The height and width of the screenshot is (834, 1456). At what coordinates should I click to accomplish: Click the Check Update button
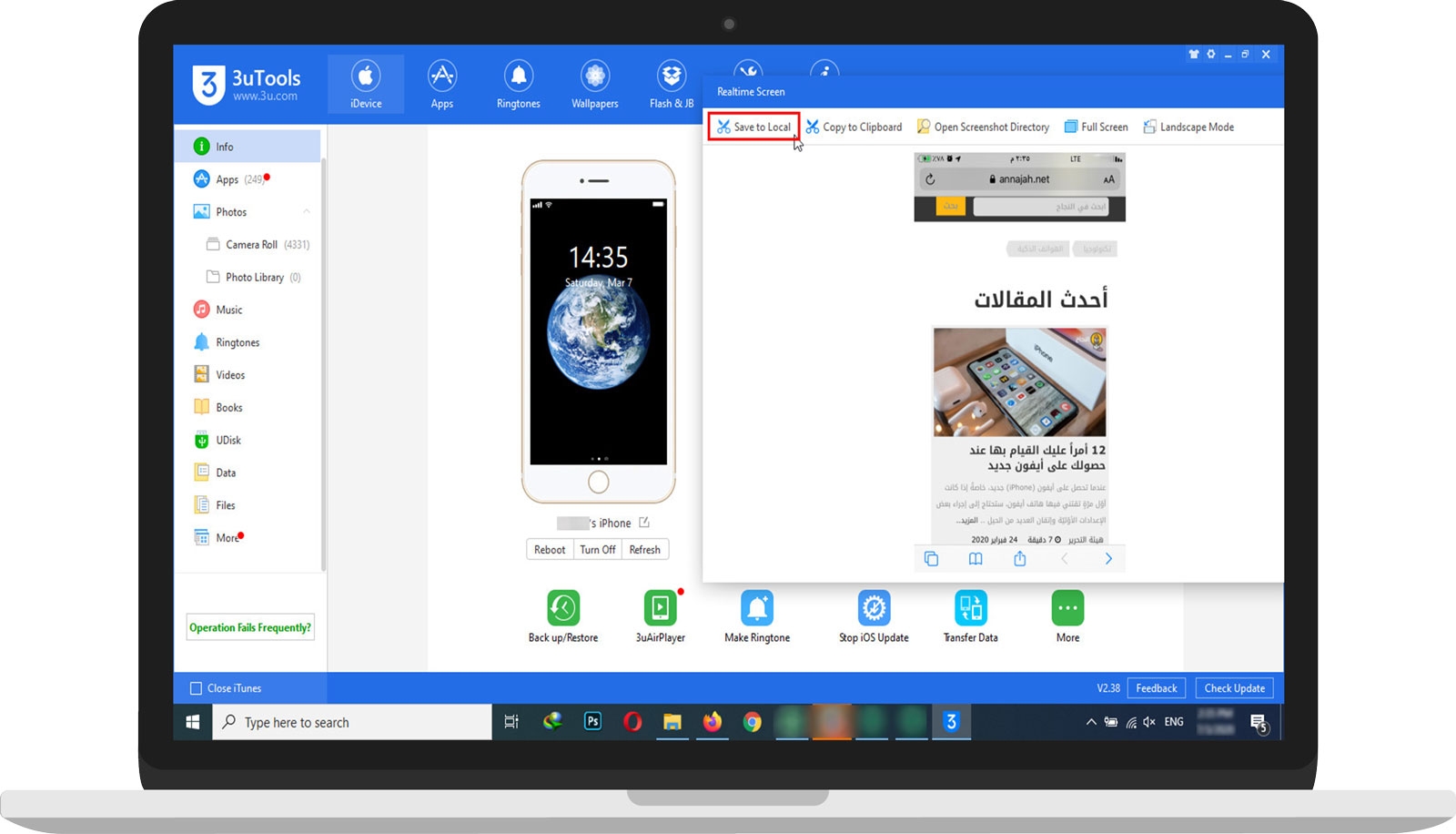1234,688
